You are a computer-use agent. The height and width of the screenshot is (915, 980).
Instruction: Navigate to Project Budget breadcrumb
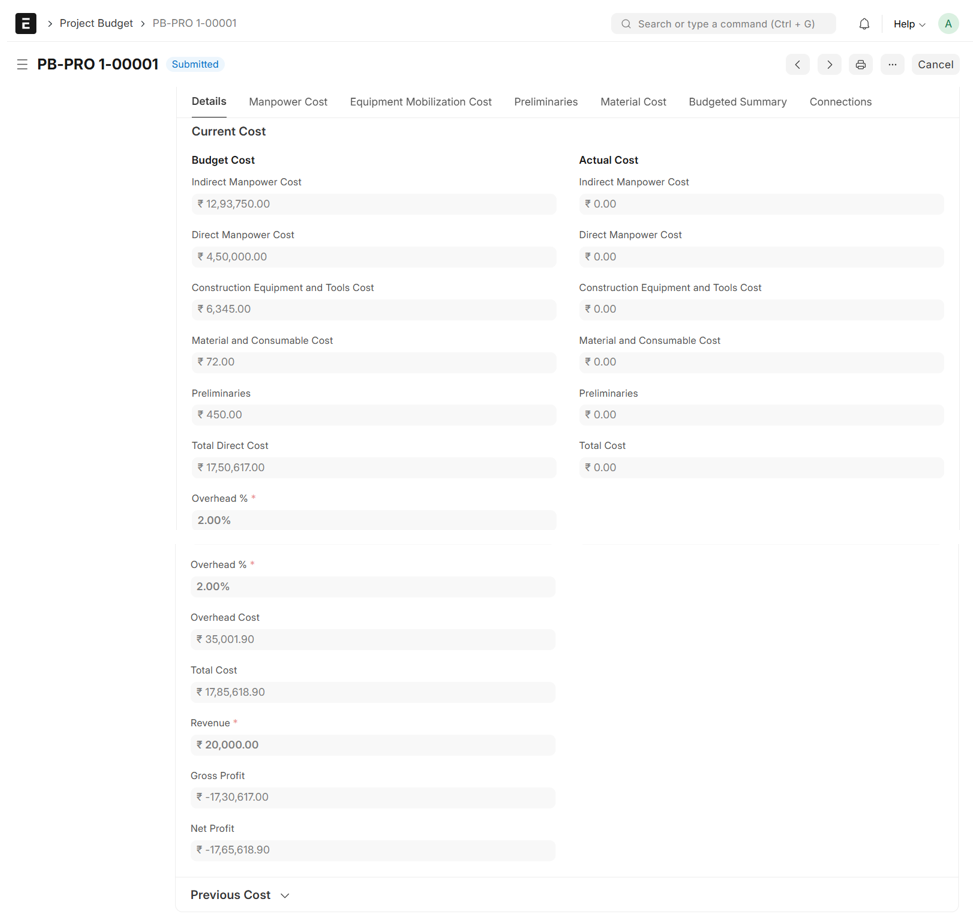point(96,23)
